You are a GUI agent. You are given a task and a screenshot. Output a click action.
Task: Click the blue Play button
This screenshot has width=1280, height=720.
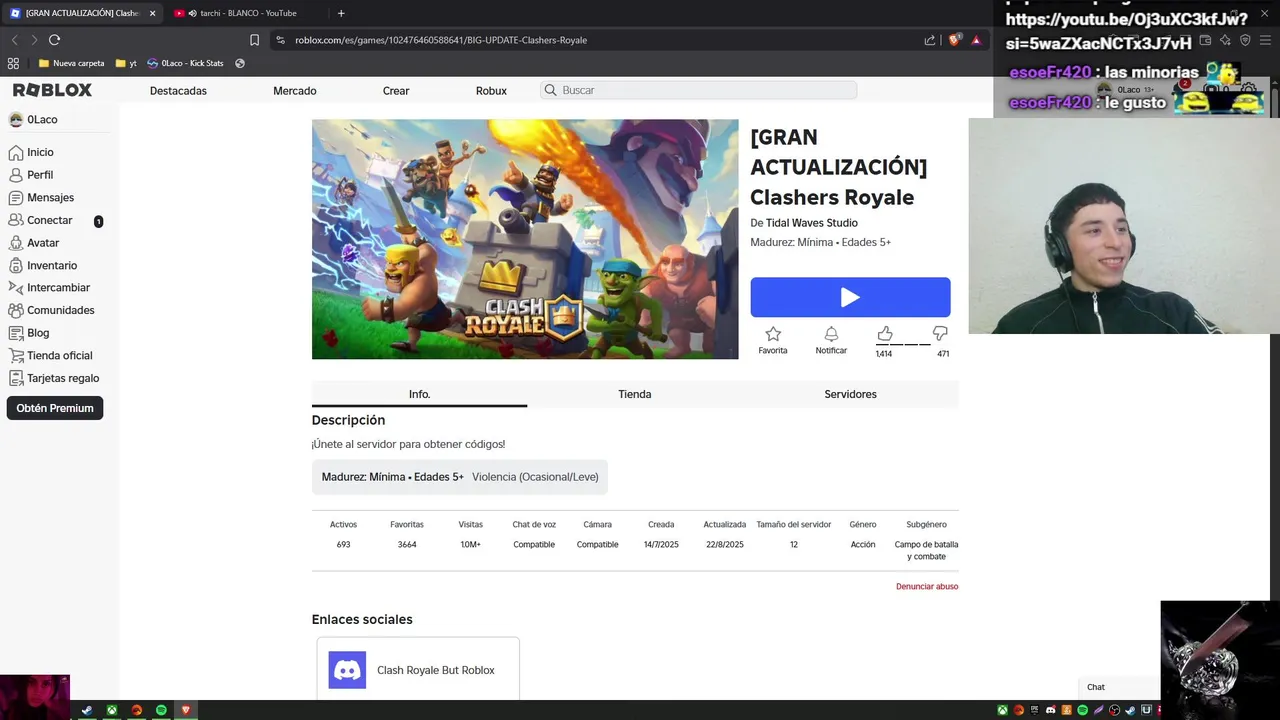pyautogui.click(x=850, y=297)
